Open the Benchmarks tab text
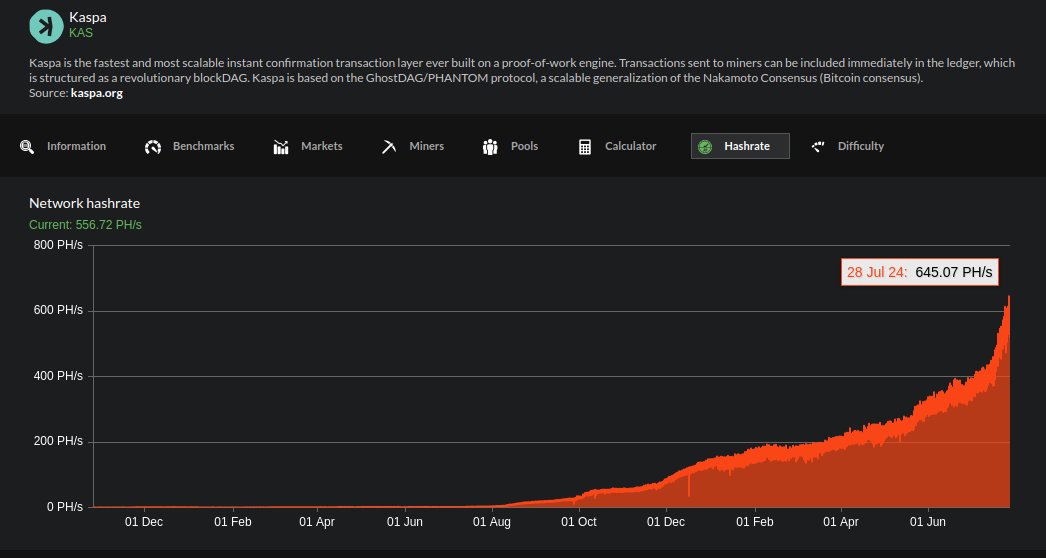Screen dimensions: 1046x558 (x=203, y=146)
